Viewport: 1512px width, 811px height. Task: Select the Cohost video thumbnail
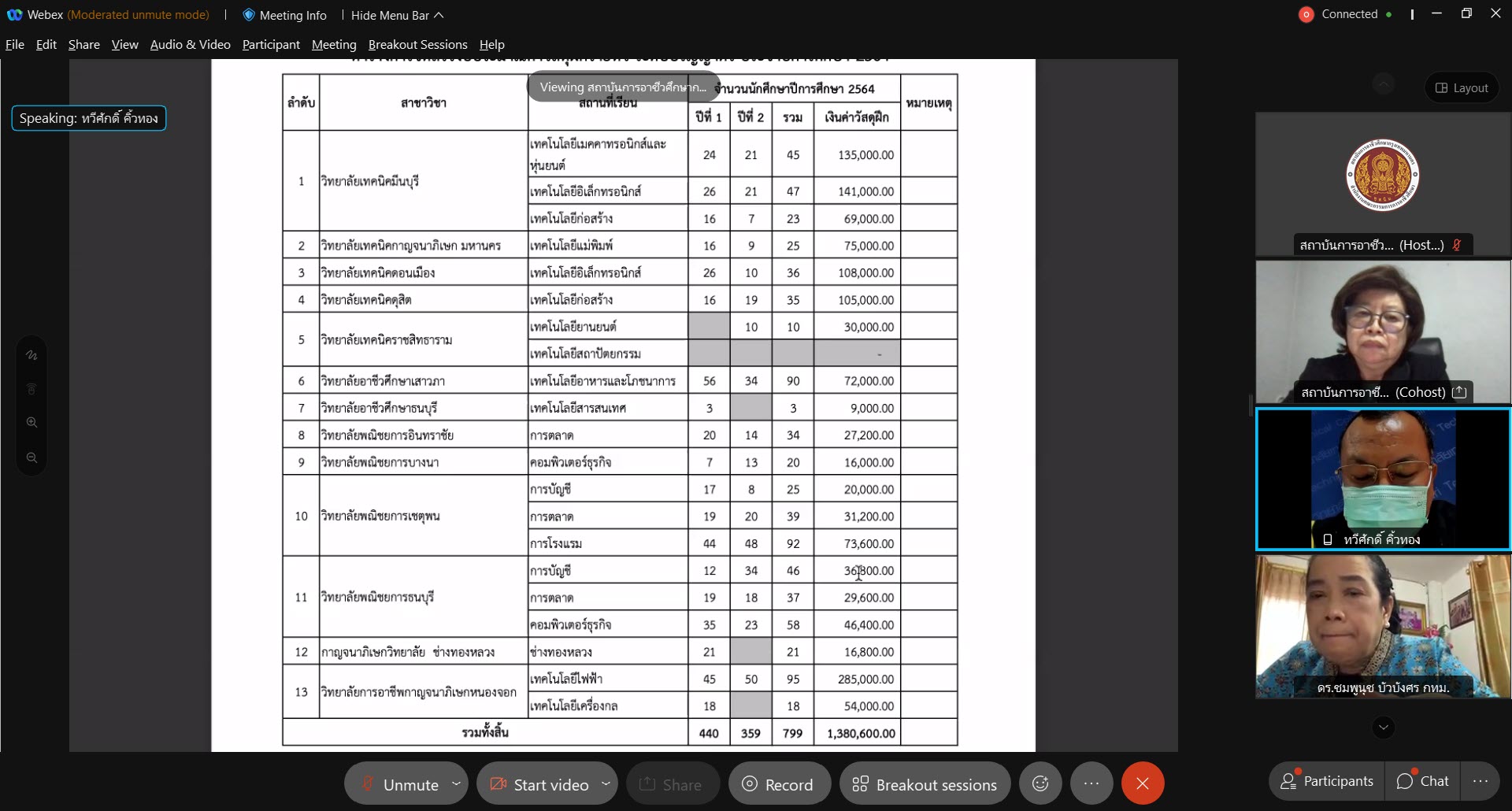(x=1383, y=331)
